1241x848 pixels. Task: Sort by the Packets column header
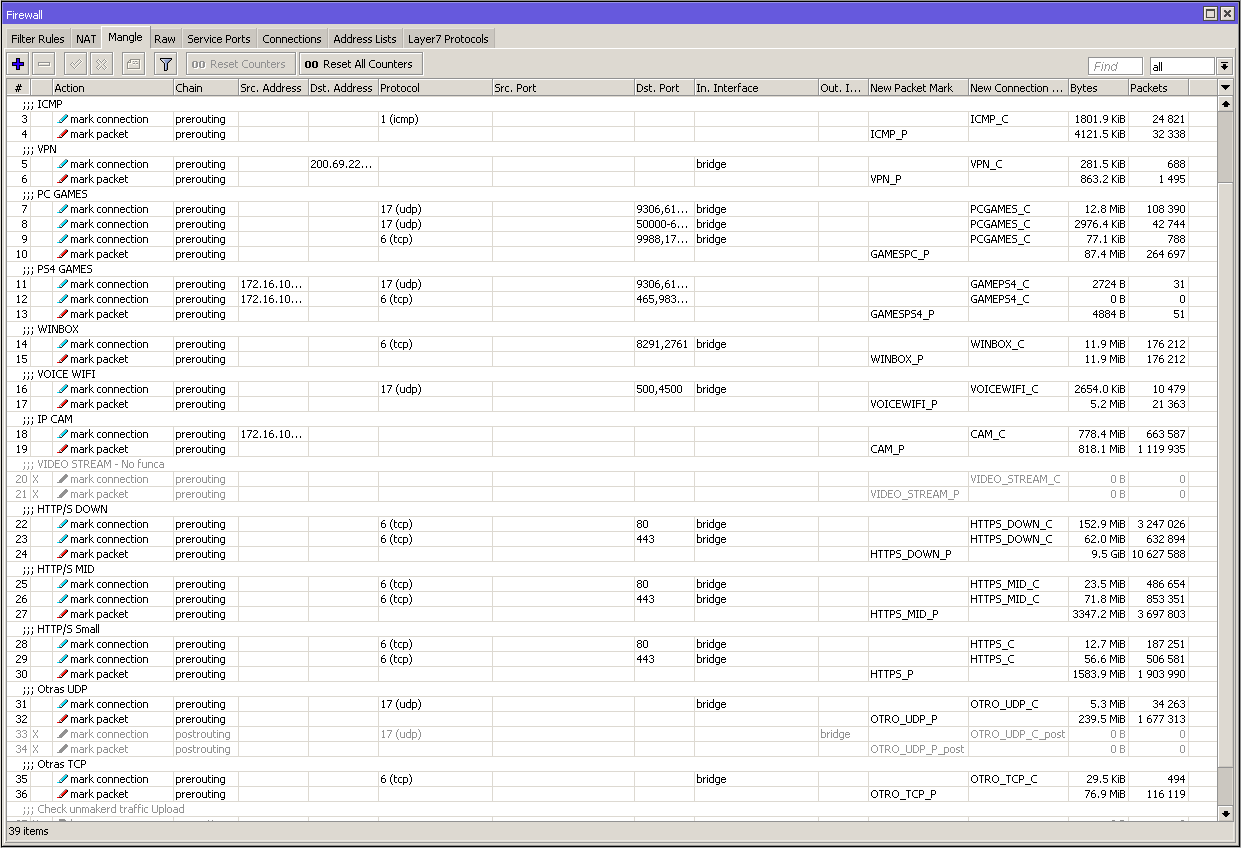point(1158,88)
